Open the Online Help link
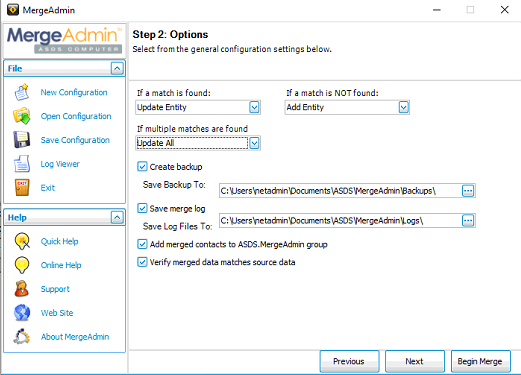 (61, 265)
